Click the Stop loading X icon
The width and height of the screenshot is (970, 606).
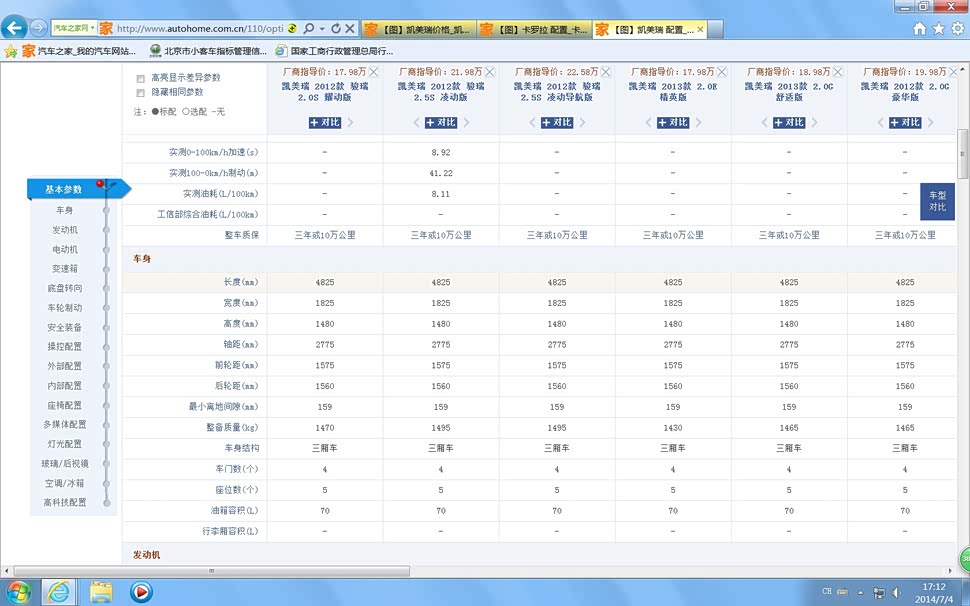tap(350, 28)
